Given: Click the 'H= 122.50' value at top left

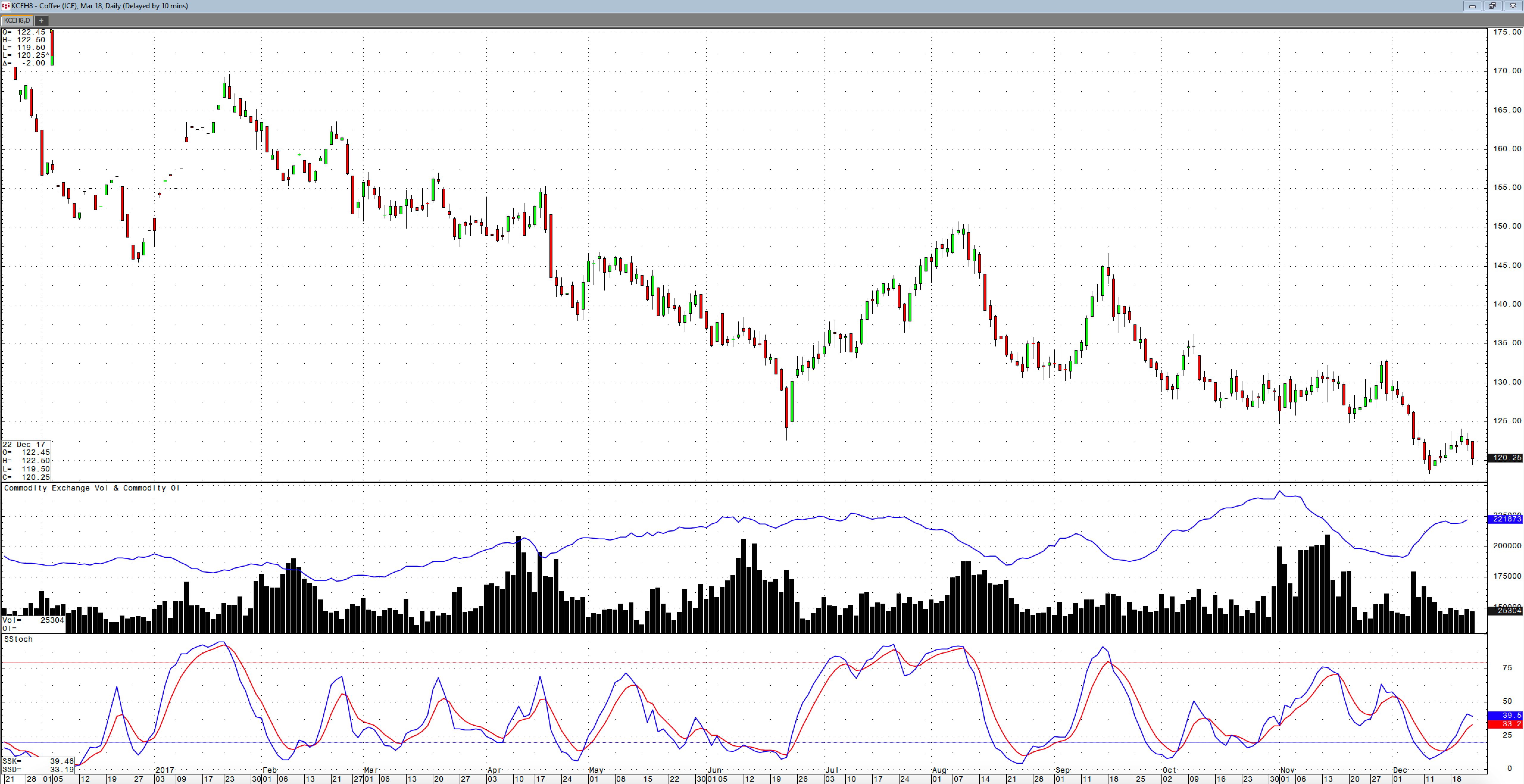Looking at the screenshot, I should click(x=24, y=40).
